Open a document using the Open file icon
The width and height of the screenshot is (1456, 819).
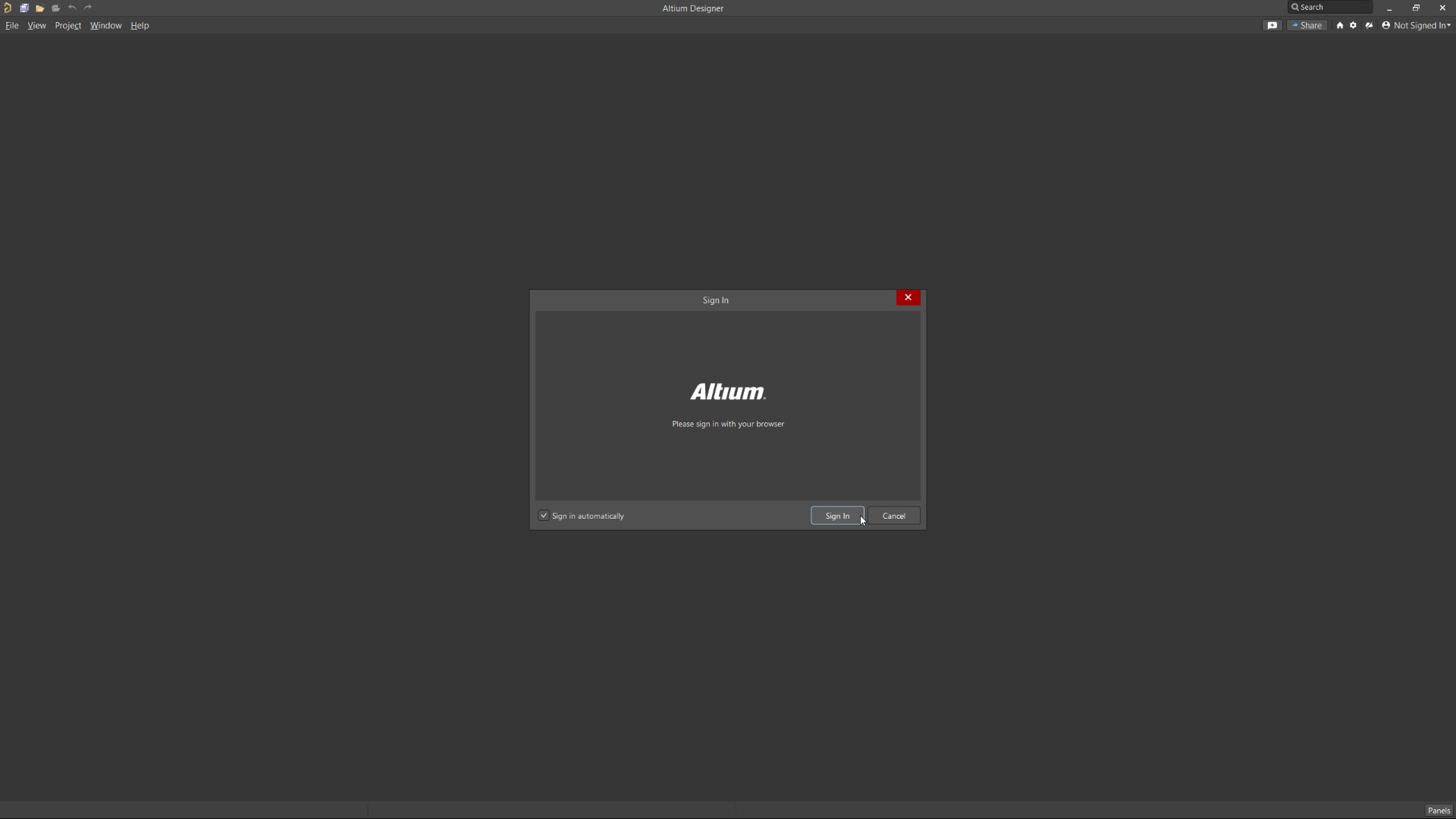coord(39,8)
